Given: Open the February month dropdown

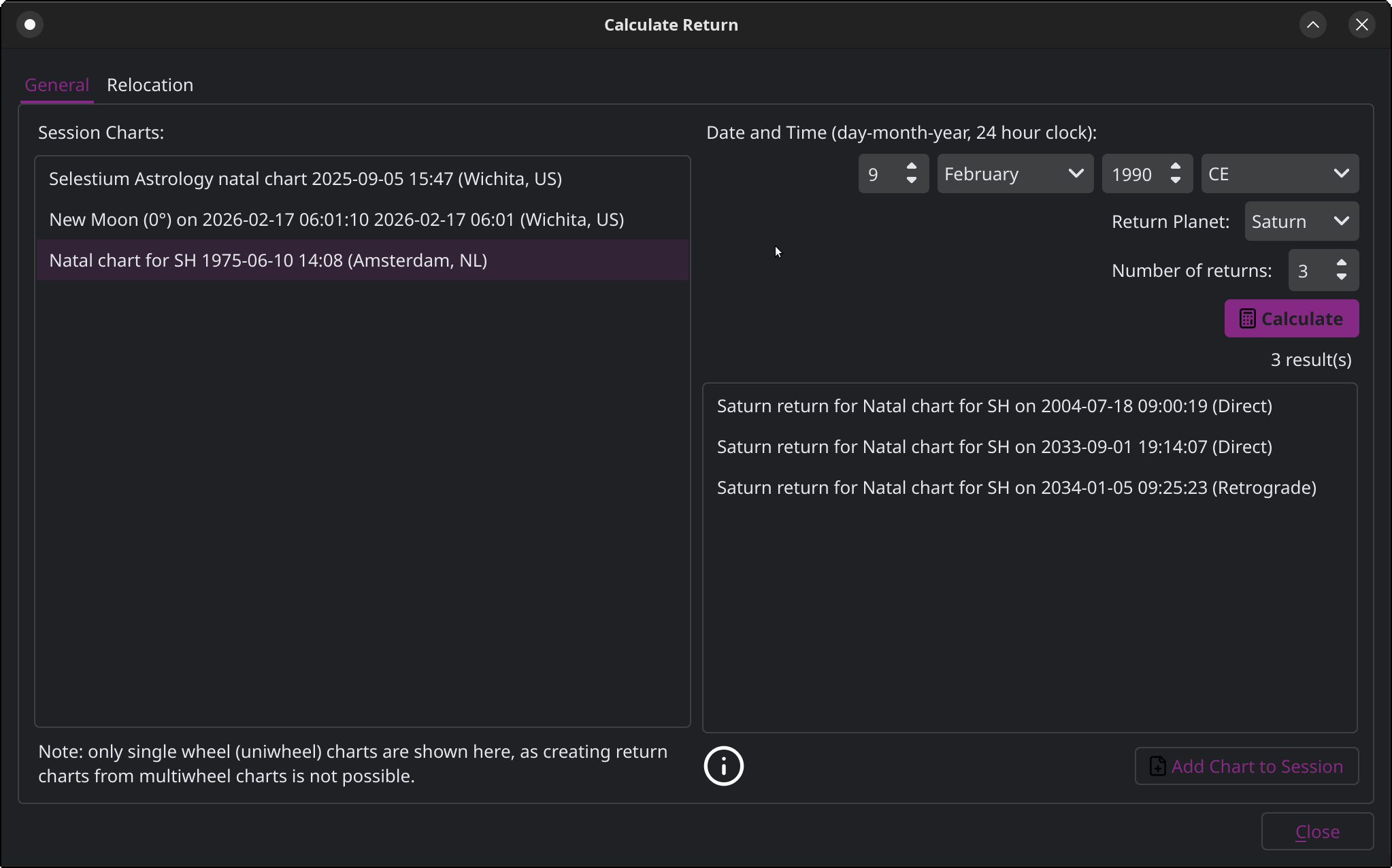Looking at the screenshot, I should (x=1014, y=174).
